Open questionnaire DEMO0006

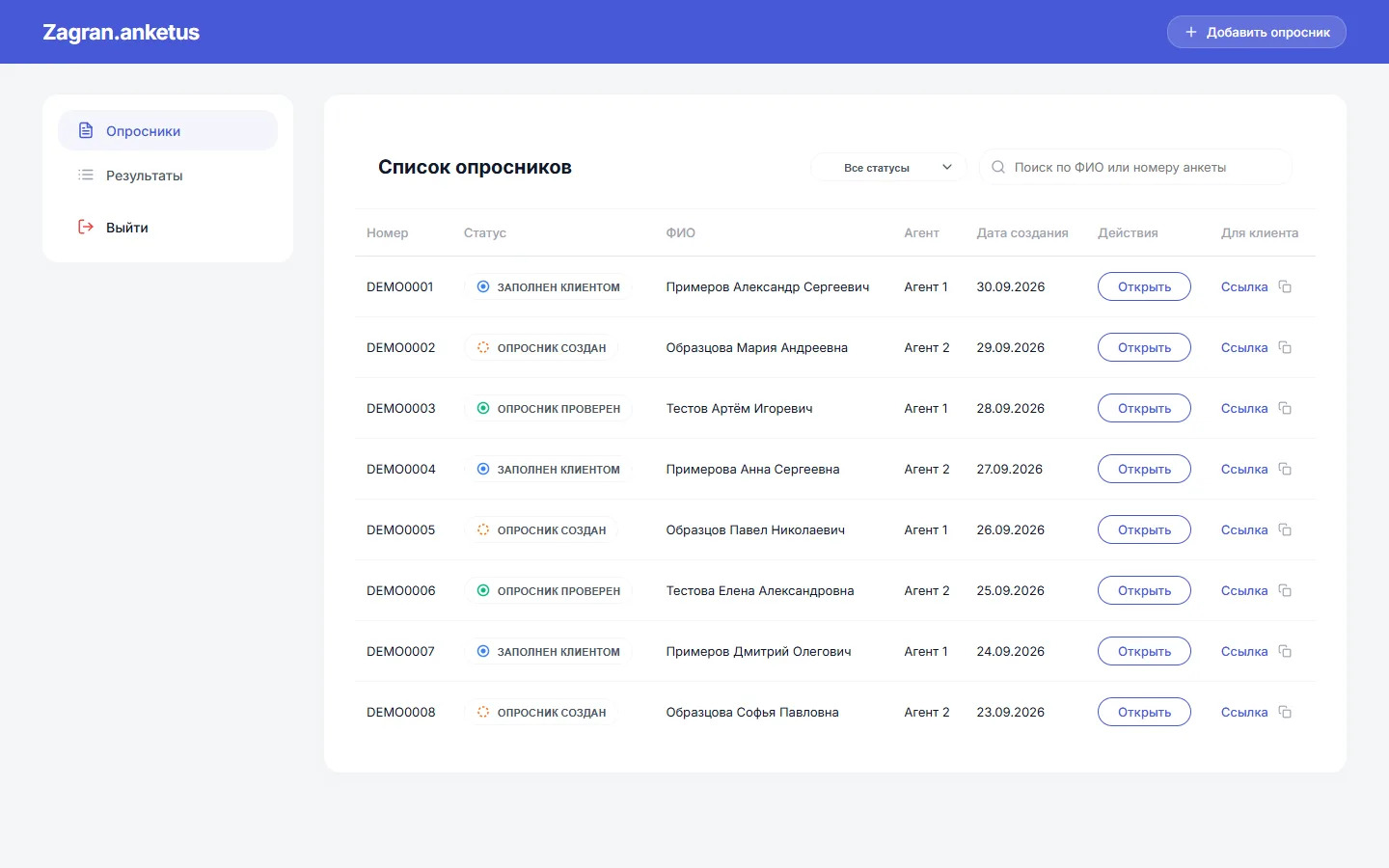pos(1144,590)
